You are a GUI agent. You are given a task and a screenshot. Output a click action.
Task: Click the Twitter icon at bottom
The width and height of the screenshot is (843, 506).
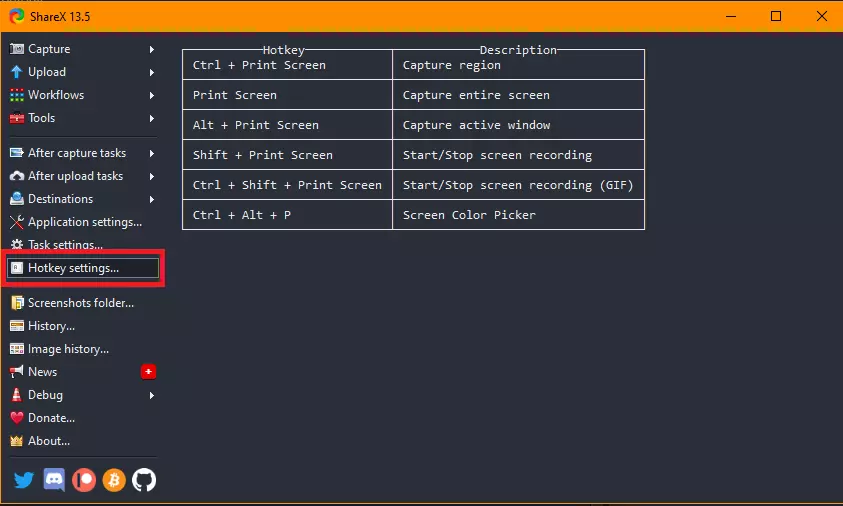pyautogui.click(x=24, y=480)
